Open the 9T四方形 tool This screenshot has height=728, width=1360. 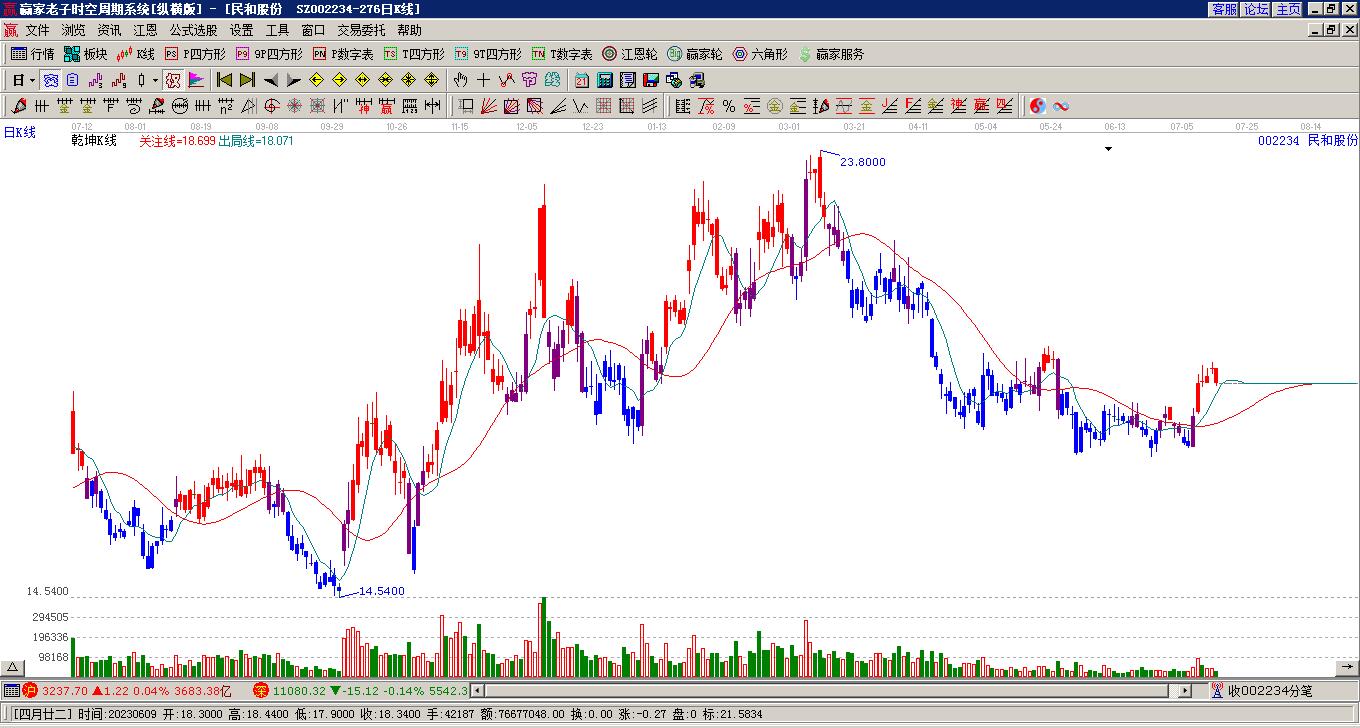[488, 54]
